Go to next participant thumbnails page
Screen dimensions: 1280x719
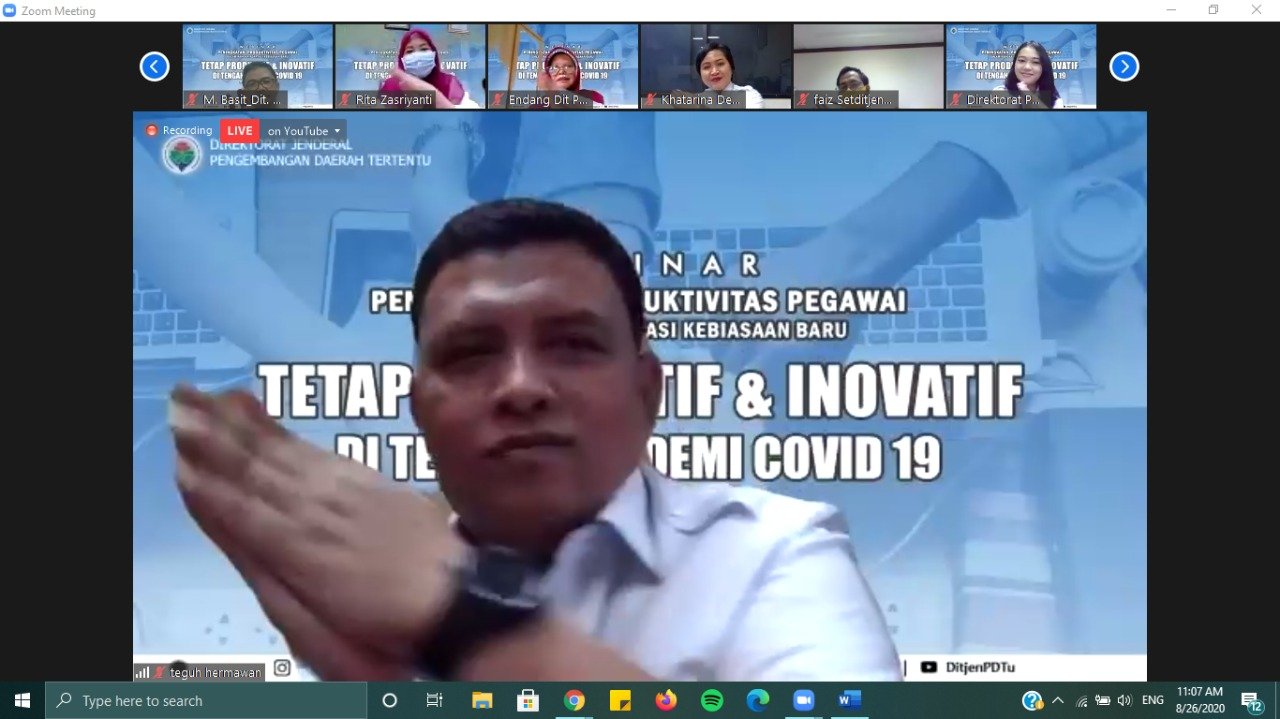coord(1124,67)
